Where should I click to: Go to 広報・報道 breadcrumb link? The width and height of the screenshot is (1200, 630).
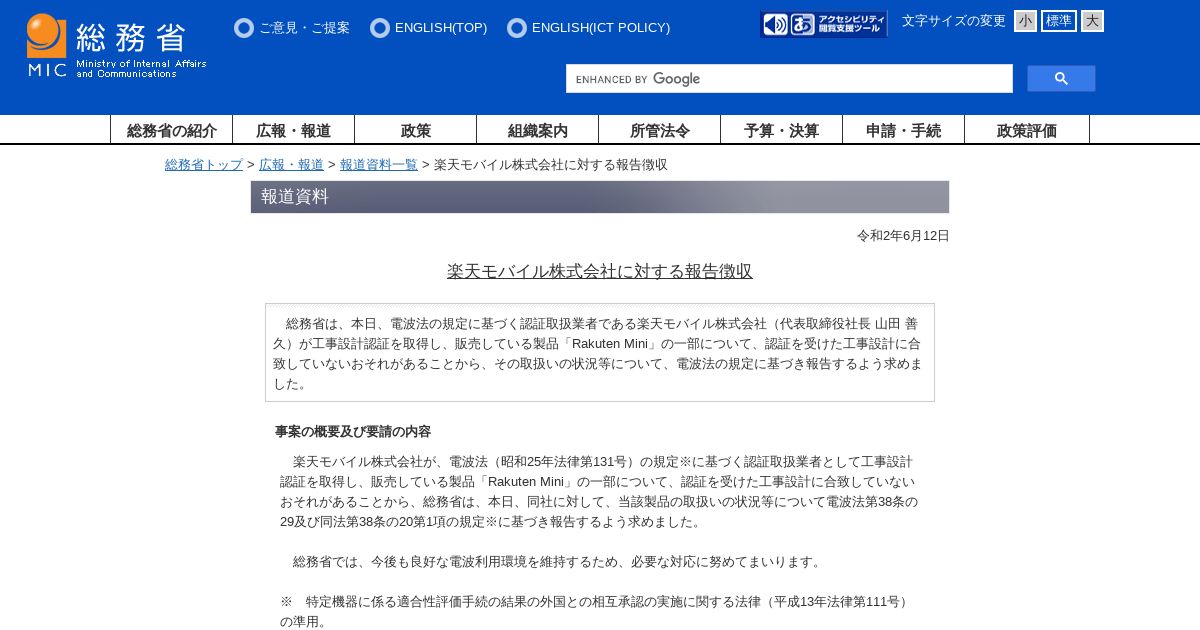[291, 165]
